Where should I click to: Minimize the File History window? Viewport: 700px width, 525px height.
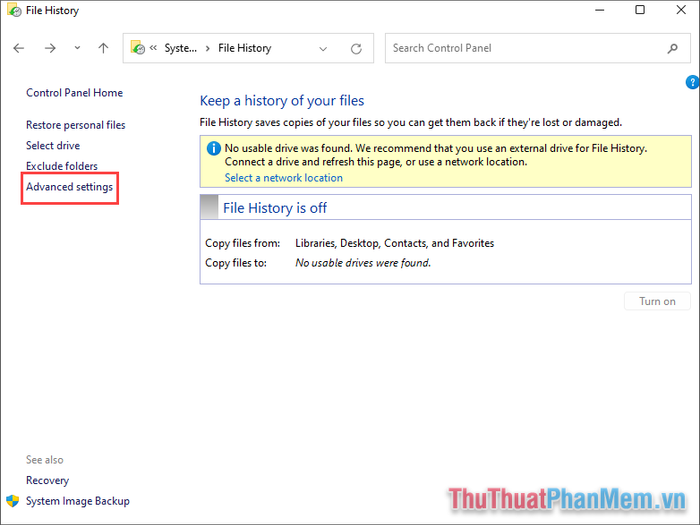pyautogui.click(x=600, y=10)
